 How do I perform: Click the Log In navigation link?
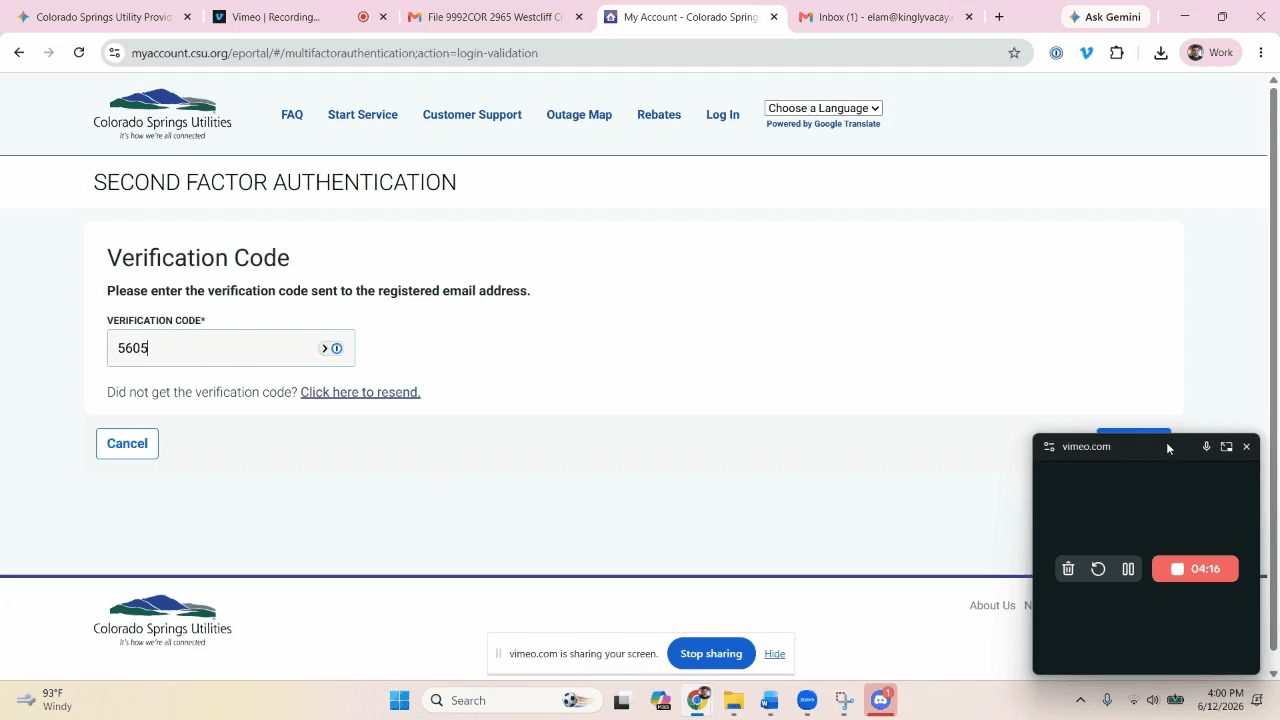coord(723,115)
